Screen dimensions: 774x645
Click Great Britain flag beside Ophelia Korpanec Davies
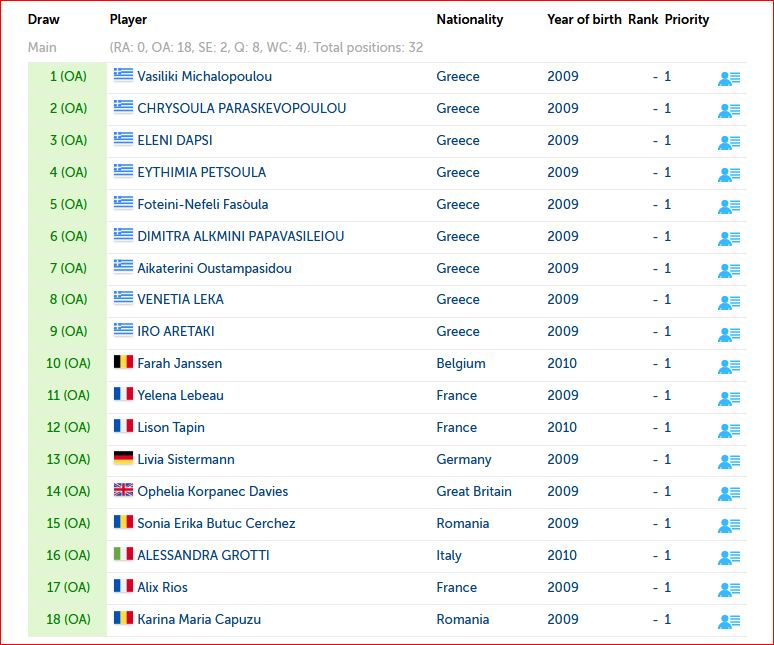[x=123, y=490]
